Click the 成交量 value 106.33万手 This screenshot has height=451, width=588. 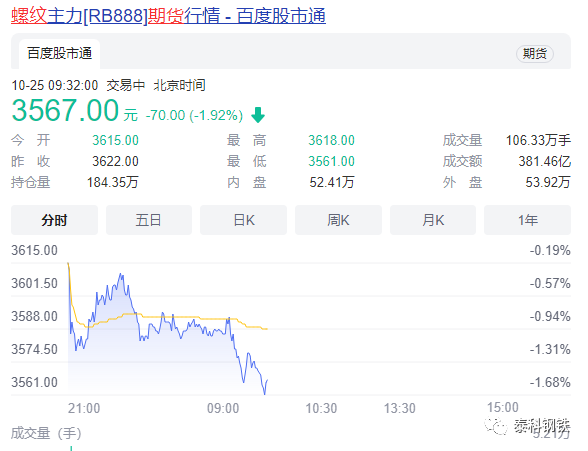(538, 140)
